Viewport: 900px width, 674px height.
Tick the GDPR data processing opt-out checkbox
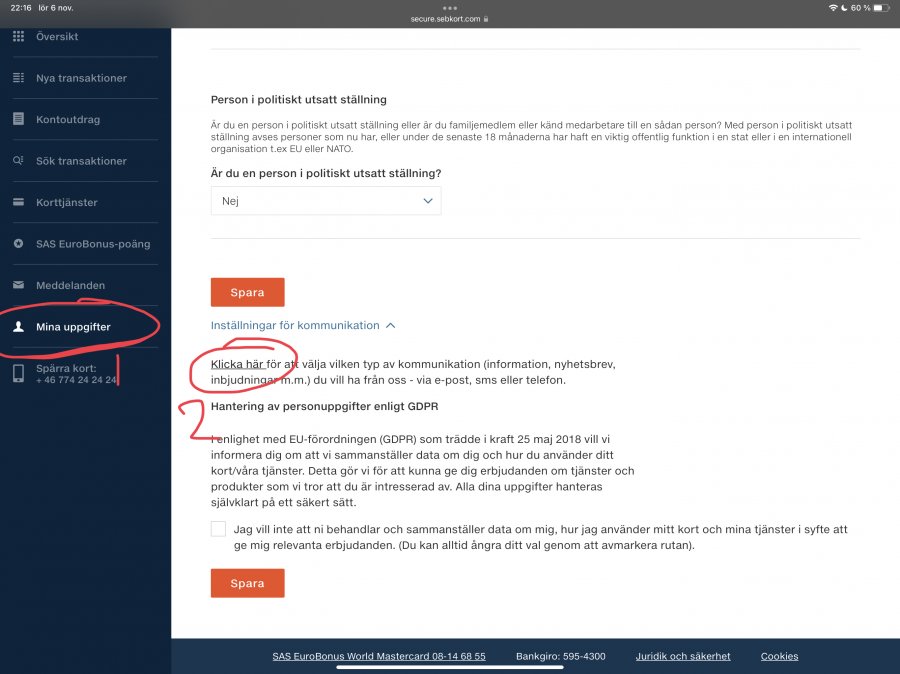[218, 529]
